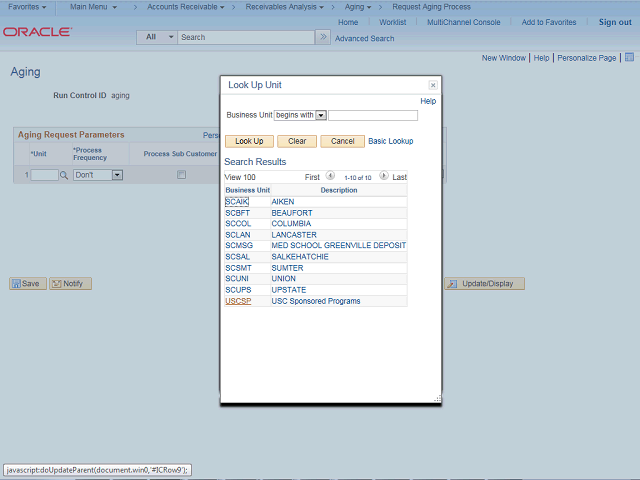
Task: Select business unit SCMSG
Action: pos(239,245)
